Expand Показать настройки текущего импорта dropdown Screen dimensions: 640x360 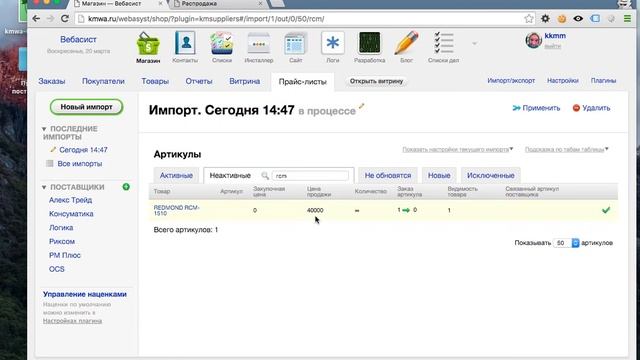(x=458, y=149)
